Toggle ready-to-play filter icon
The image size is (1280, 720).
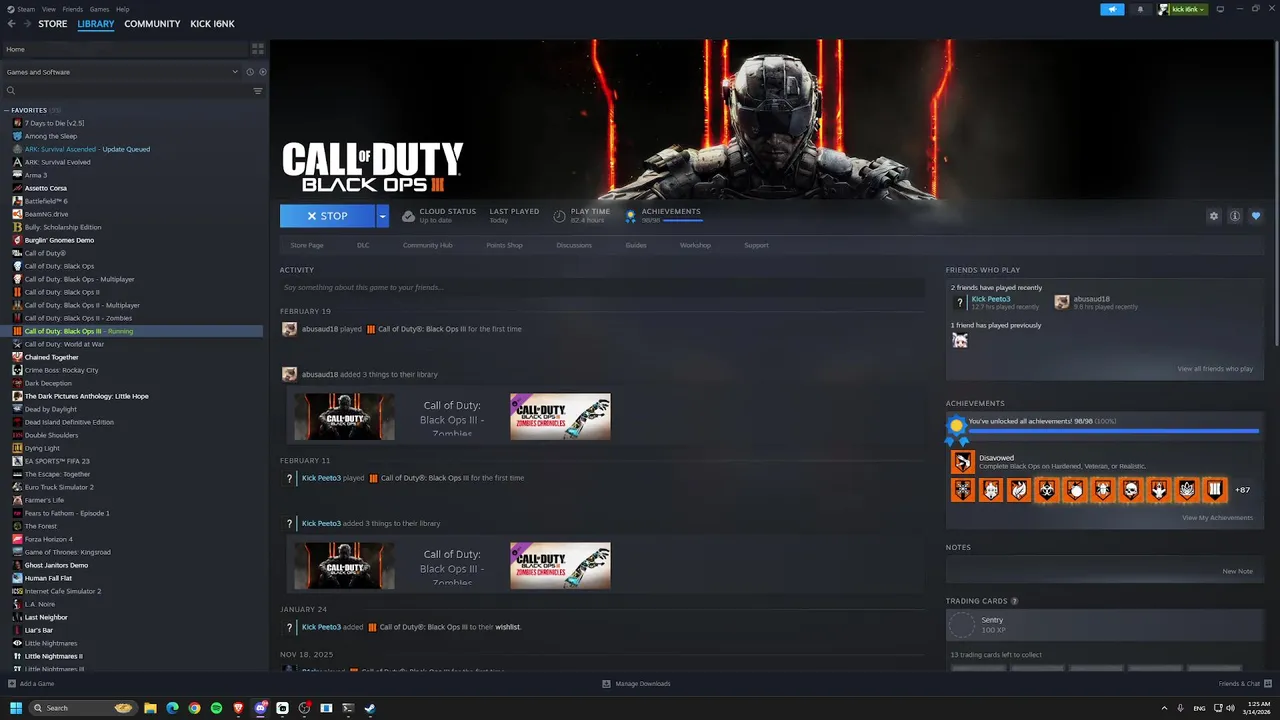coord(263,72)
